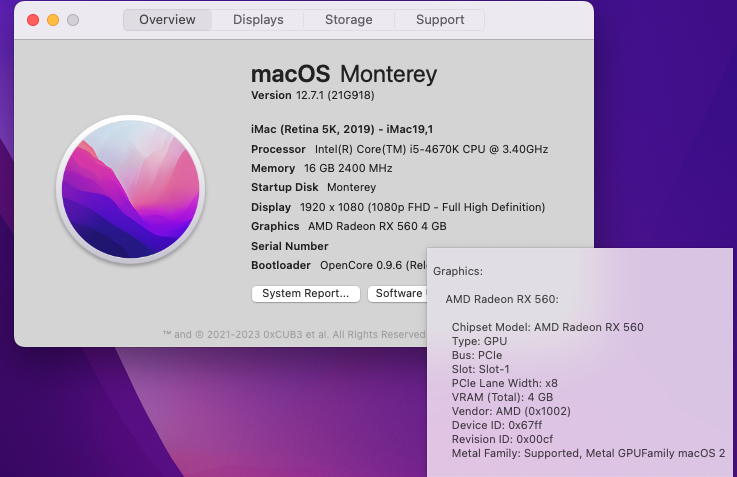Click the Memory value 16 GB 2400 MHz
Viewport: 737px width, 477px height.
point(348,168)
